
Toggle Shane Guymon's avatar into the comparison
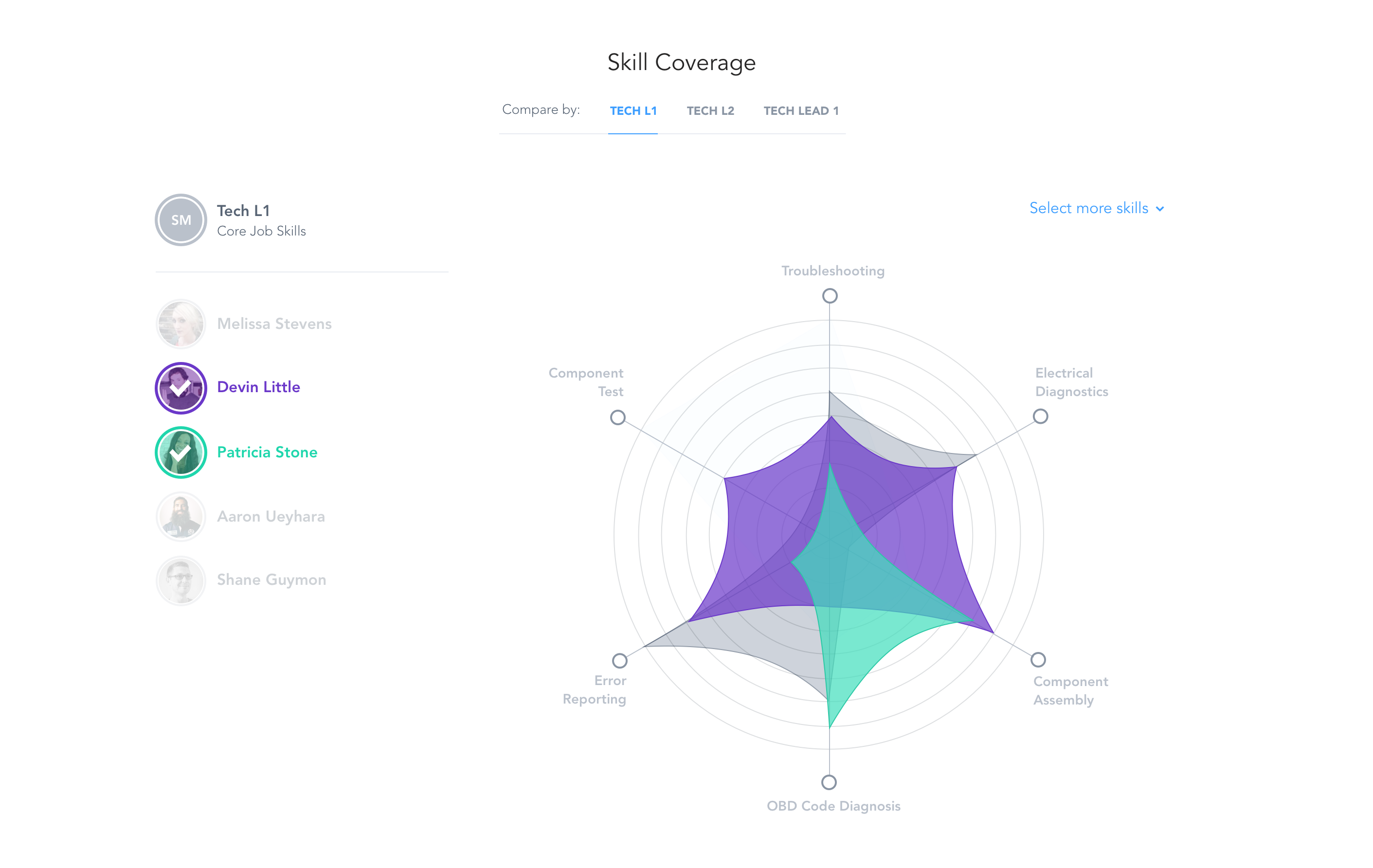click(x=181, y=580)
